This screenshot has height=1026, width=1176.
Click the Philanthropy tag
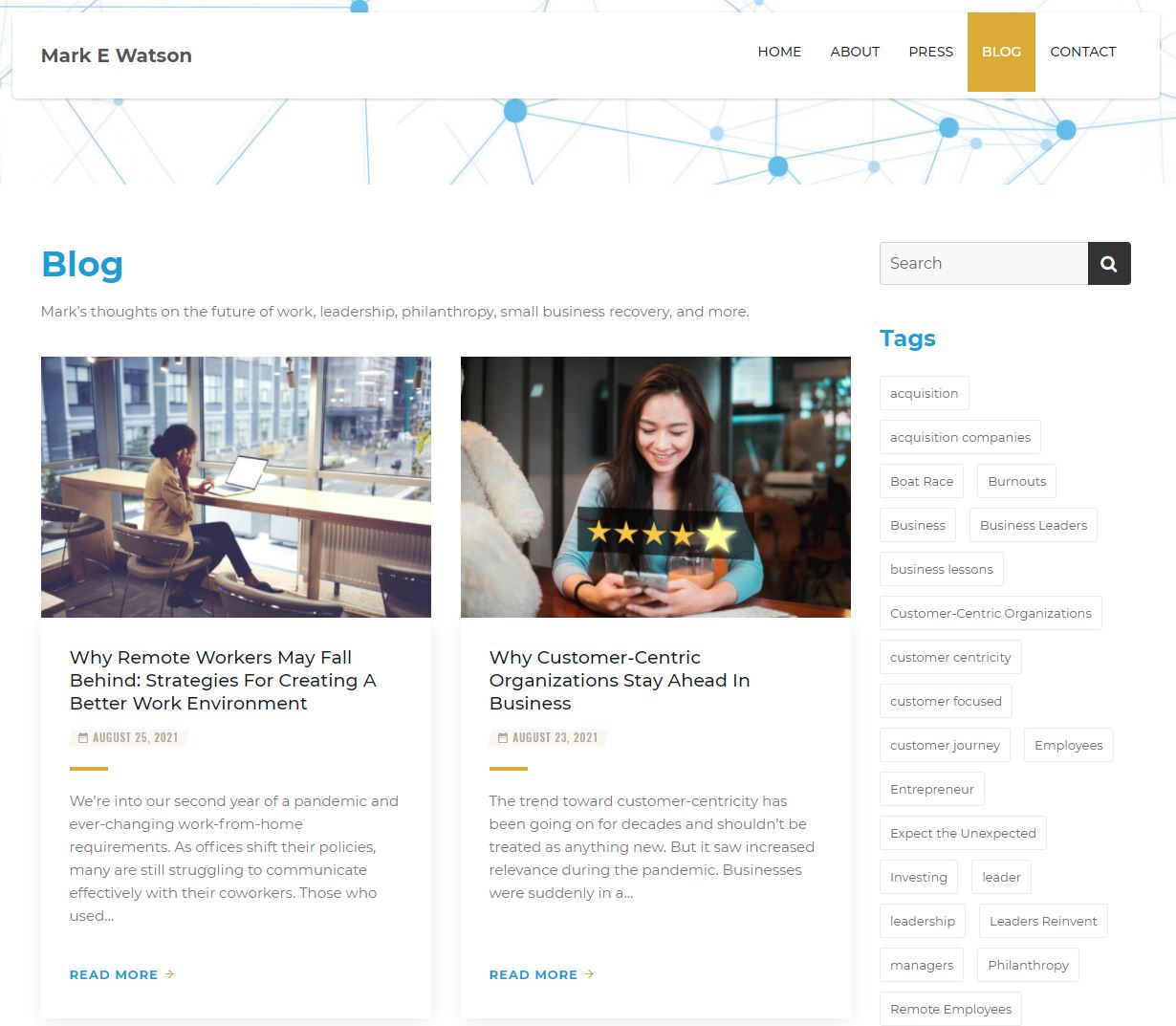point(1028,965)
